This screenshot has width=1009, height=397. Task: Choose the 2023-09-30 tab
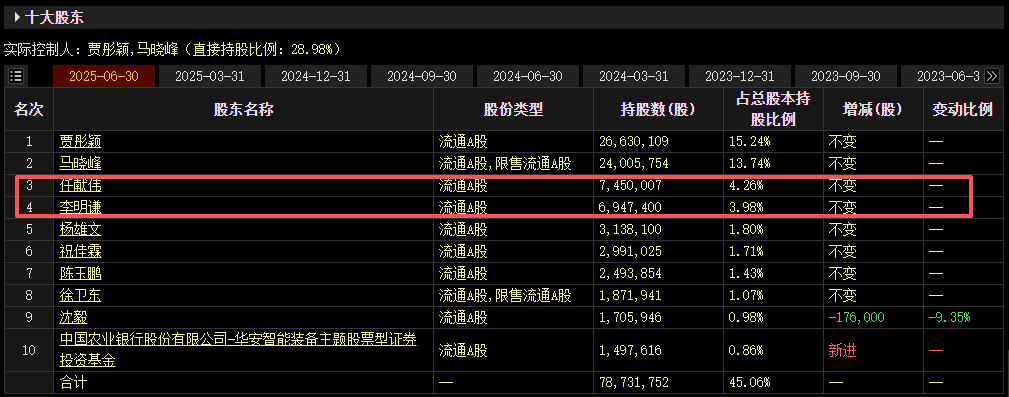click(x=845, y=76)
